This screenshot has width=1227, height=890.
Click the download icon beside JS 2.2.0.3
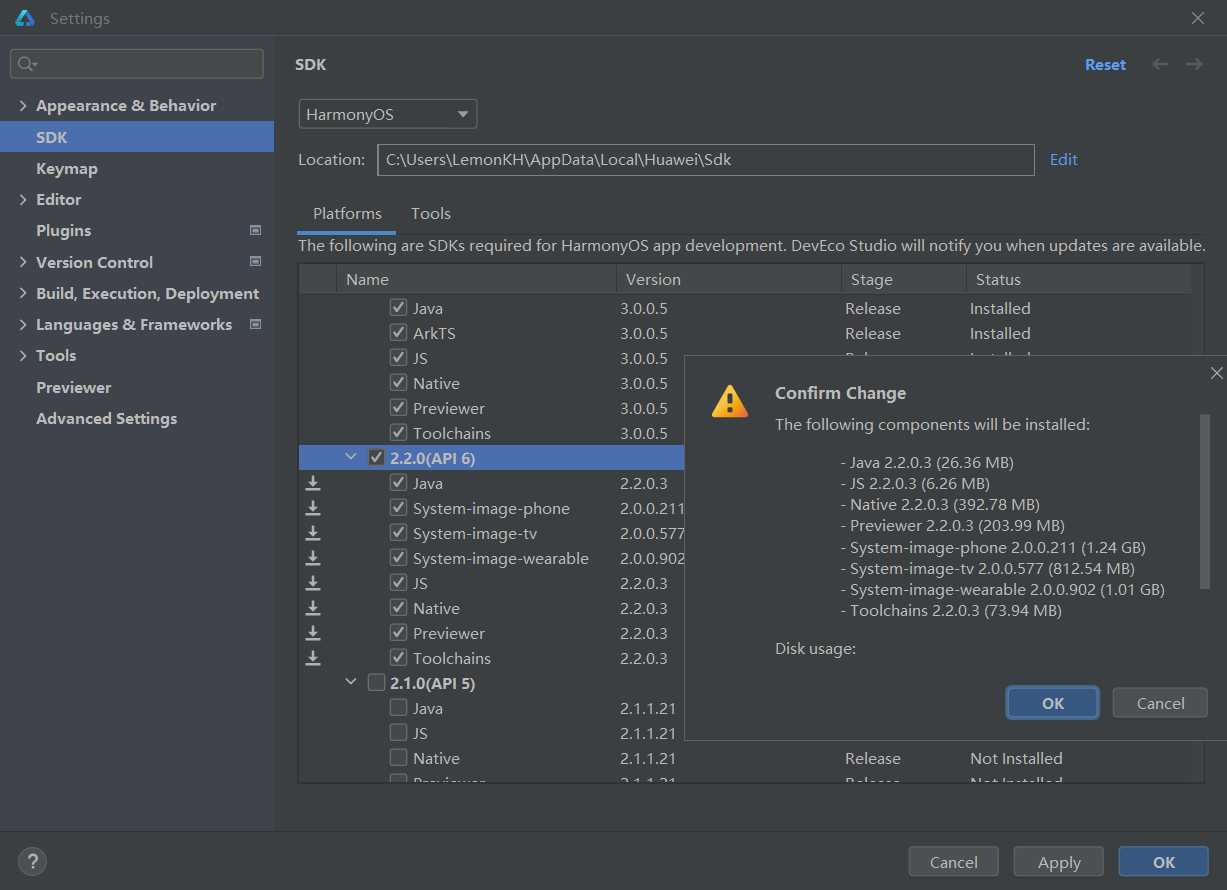[313, 583]
